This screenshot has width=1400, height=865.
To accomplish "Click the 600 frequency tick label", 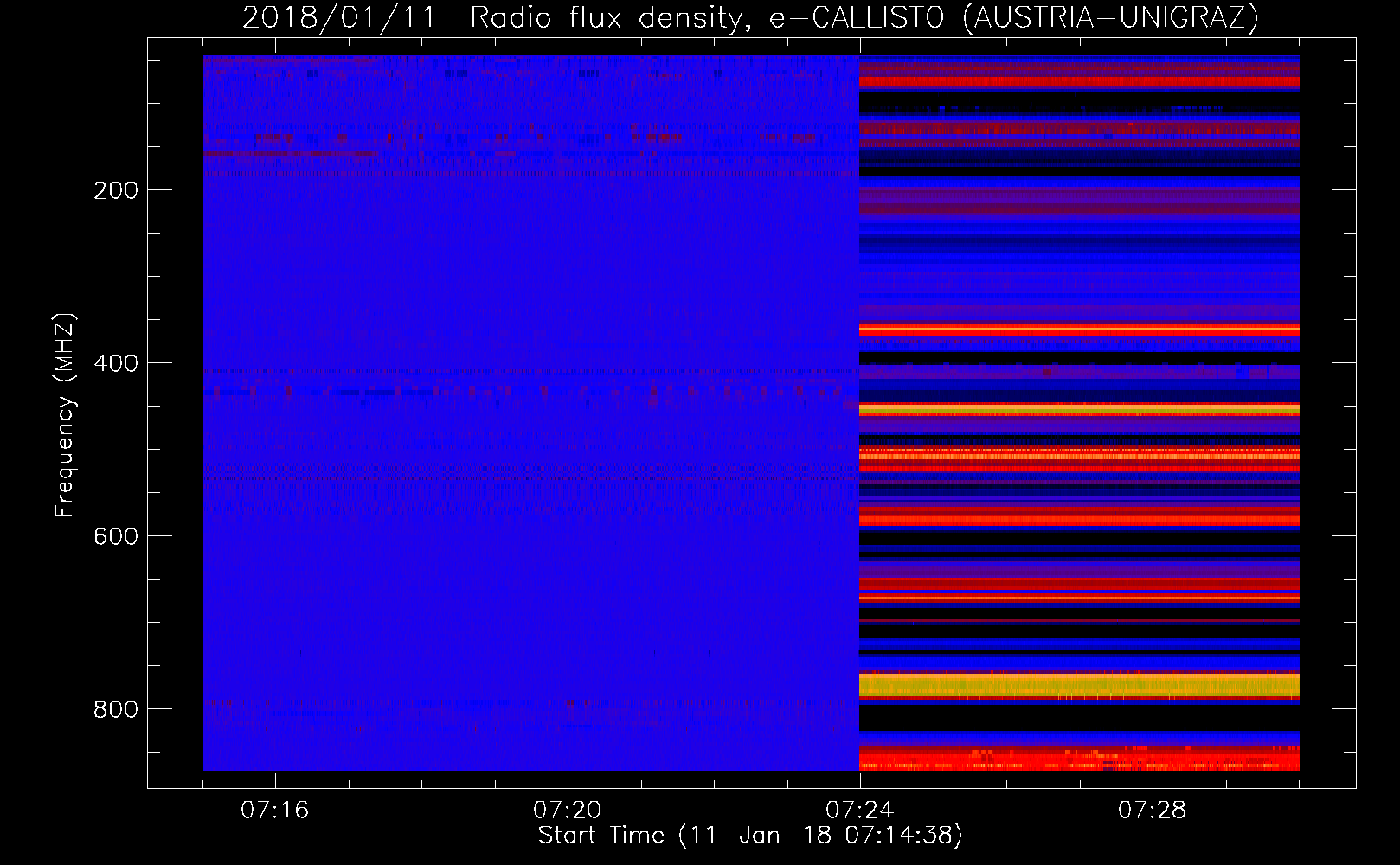I will pos(116,536).
